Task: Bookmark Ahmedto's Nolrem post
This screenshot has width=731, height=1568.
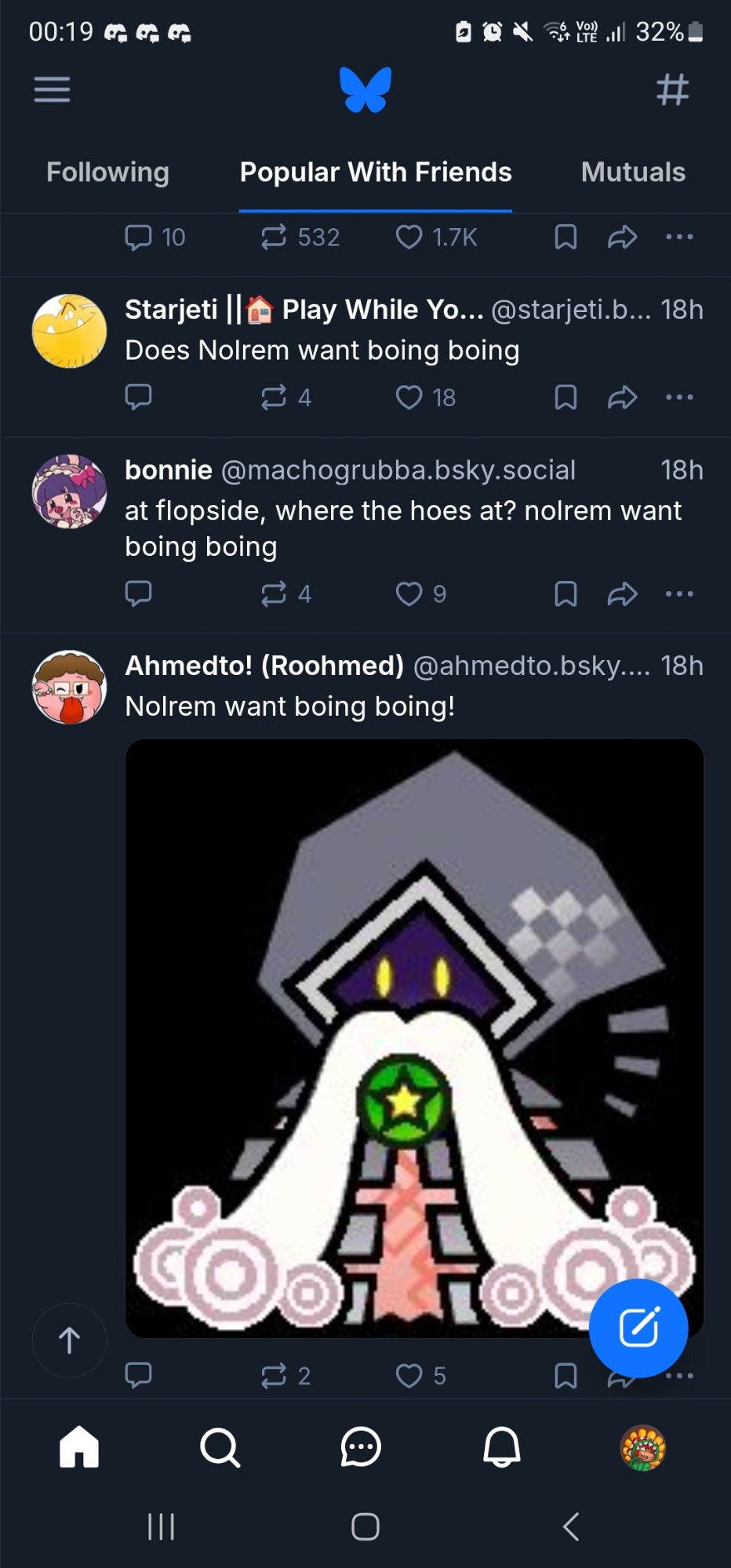Action: [566, 1375]
